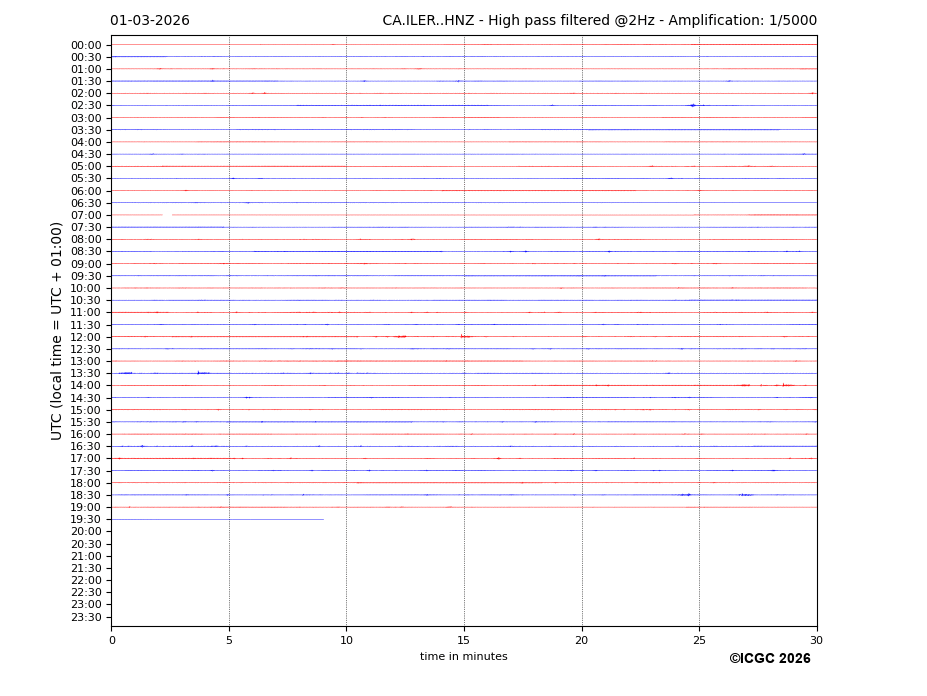
Task: Click the end of the 19:30 trace line
Action: point(323,519)
